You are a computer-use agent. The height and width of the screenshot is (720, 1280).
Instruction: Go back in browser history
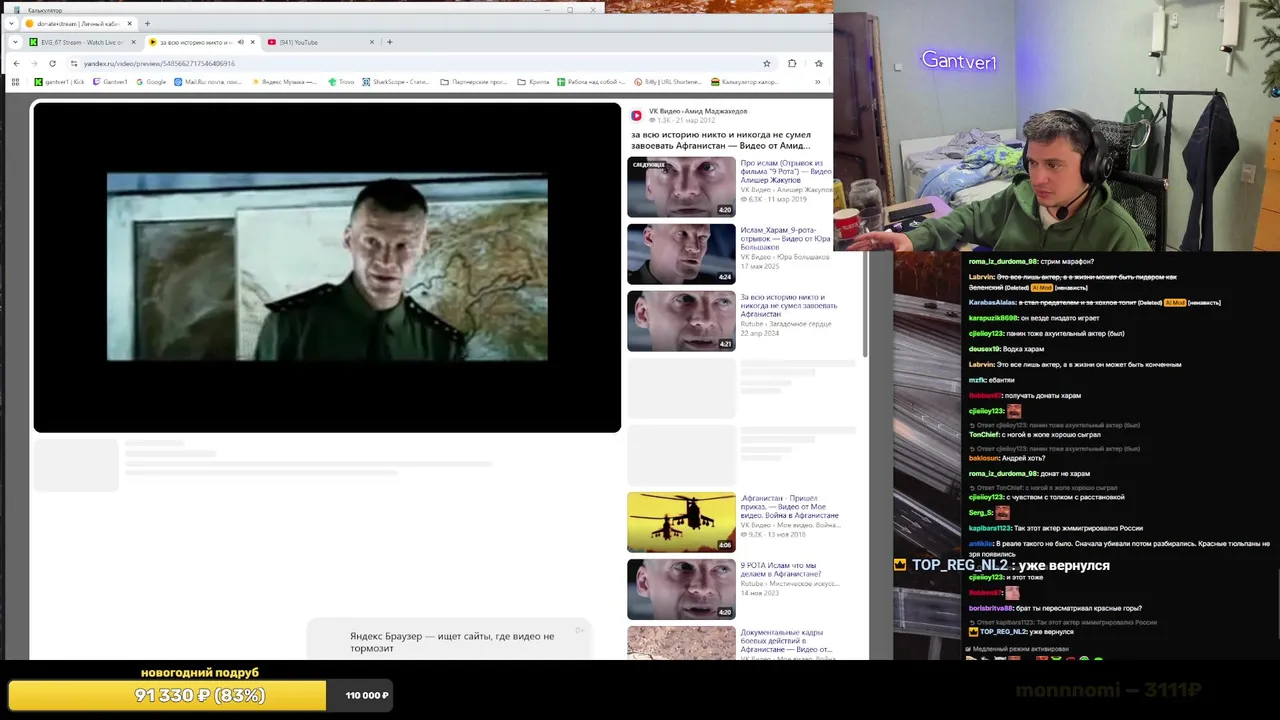[x=16, y=63]
